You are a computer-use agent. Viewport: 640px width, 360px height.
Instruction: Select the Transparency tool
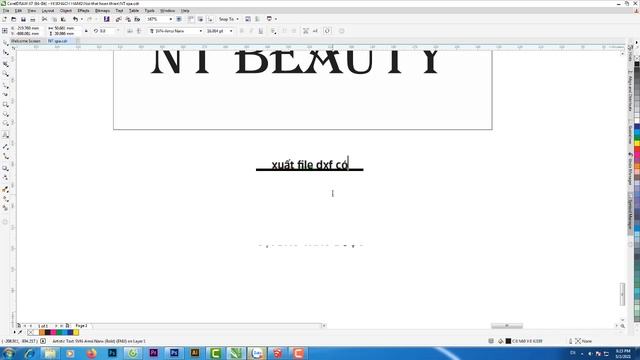pos(5,178)
